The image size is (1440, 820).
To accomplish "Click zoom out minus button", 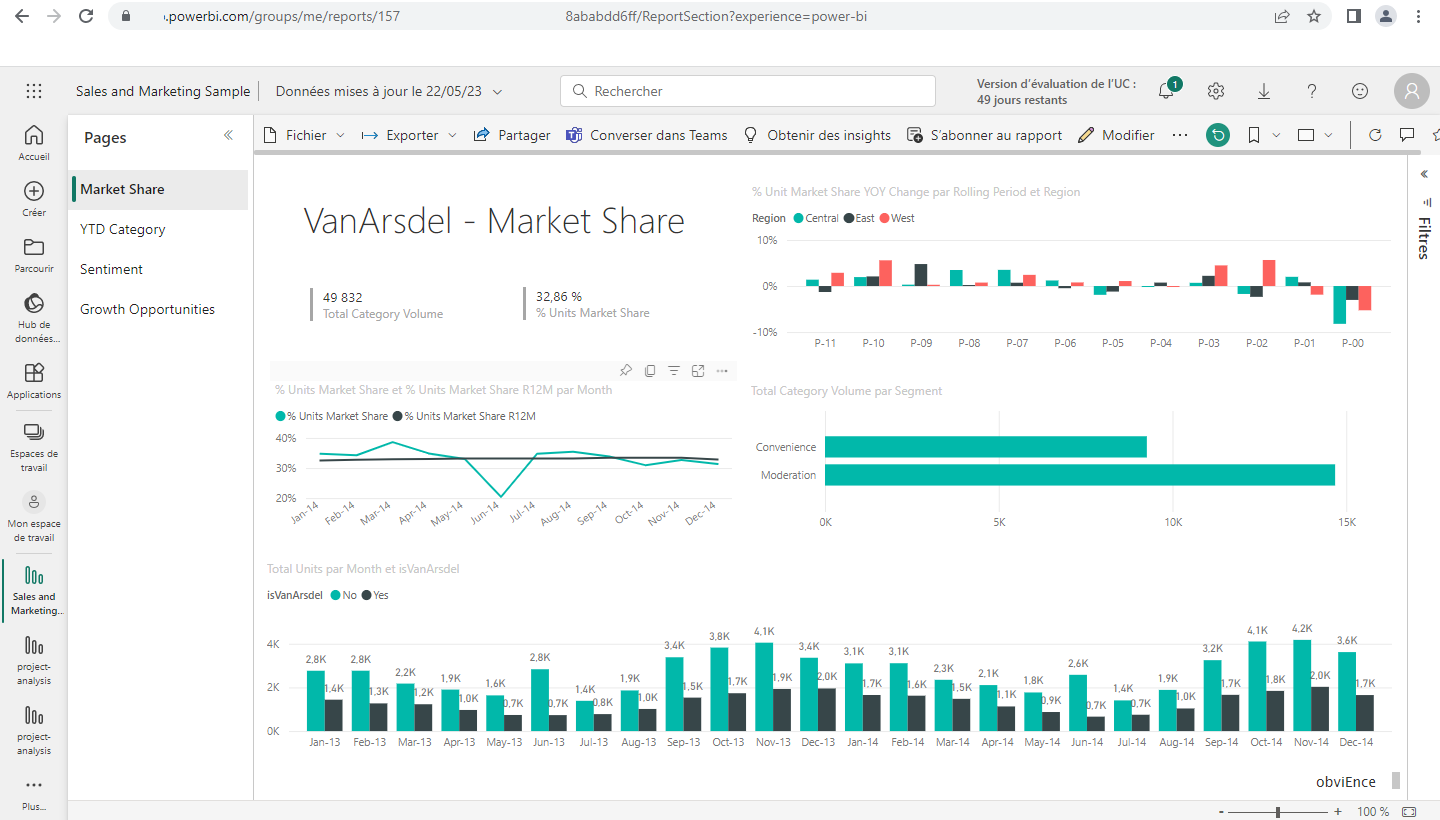I will pyautogui.click(x=1221, y=812).
